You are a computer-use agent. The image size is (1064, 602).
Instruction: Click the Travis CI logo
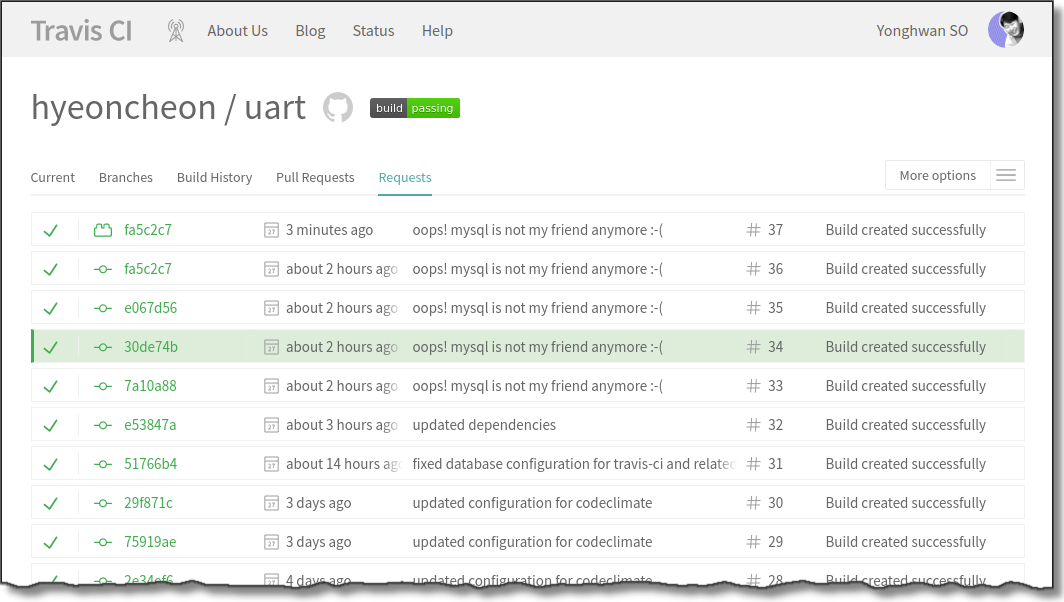(81, 31)
